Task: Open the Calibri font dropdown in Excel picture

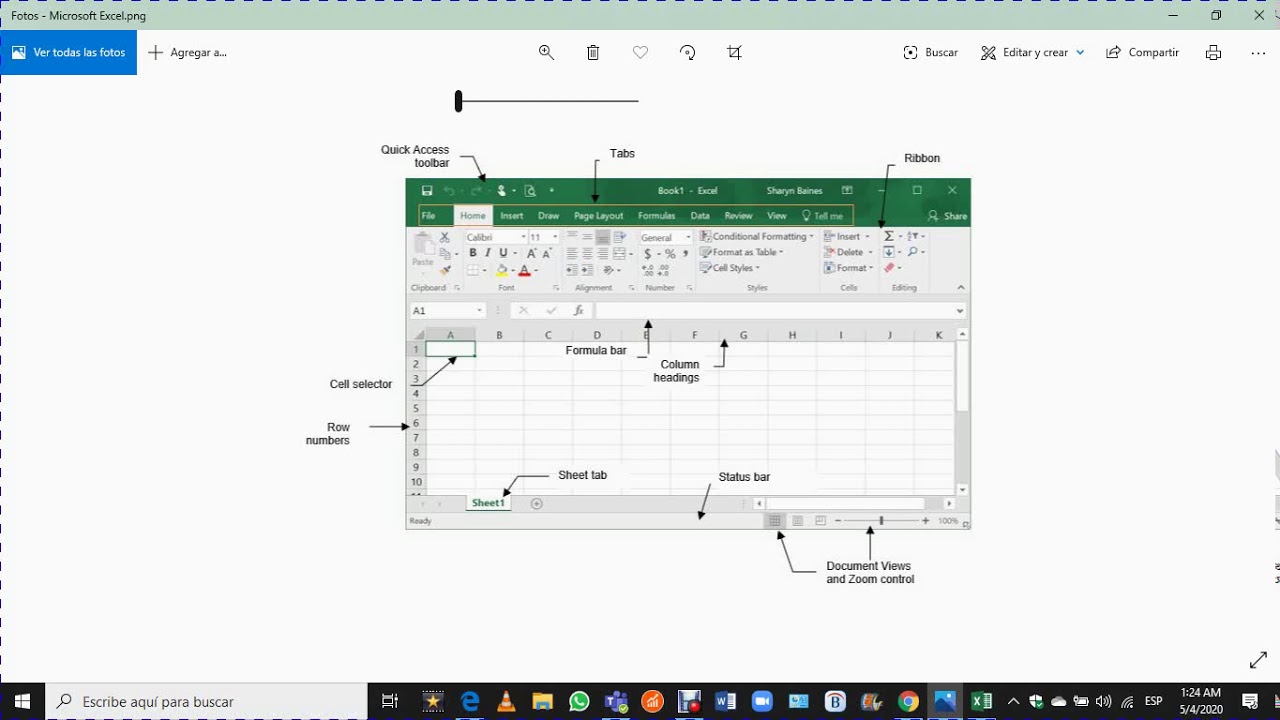Action: (523, 237)
